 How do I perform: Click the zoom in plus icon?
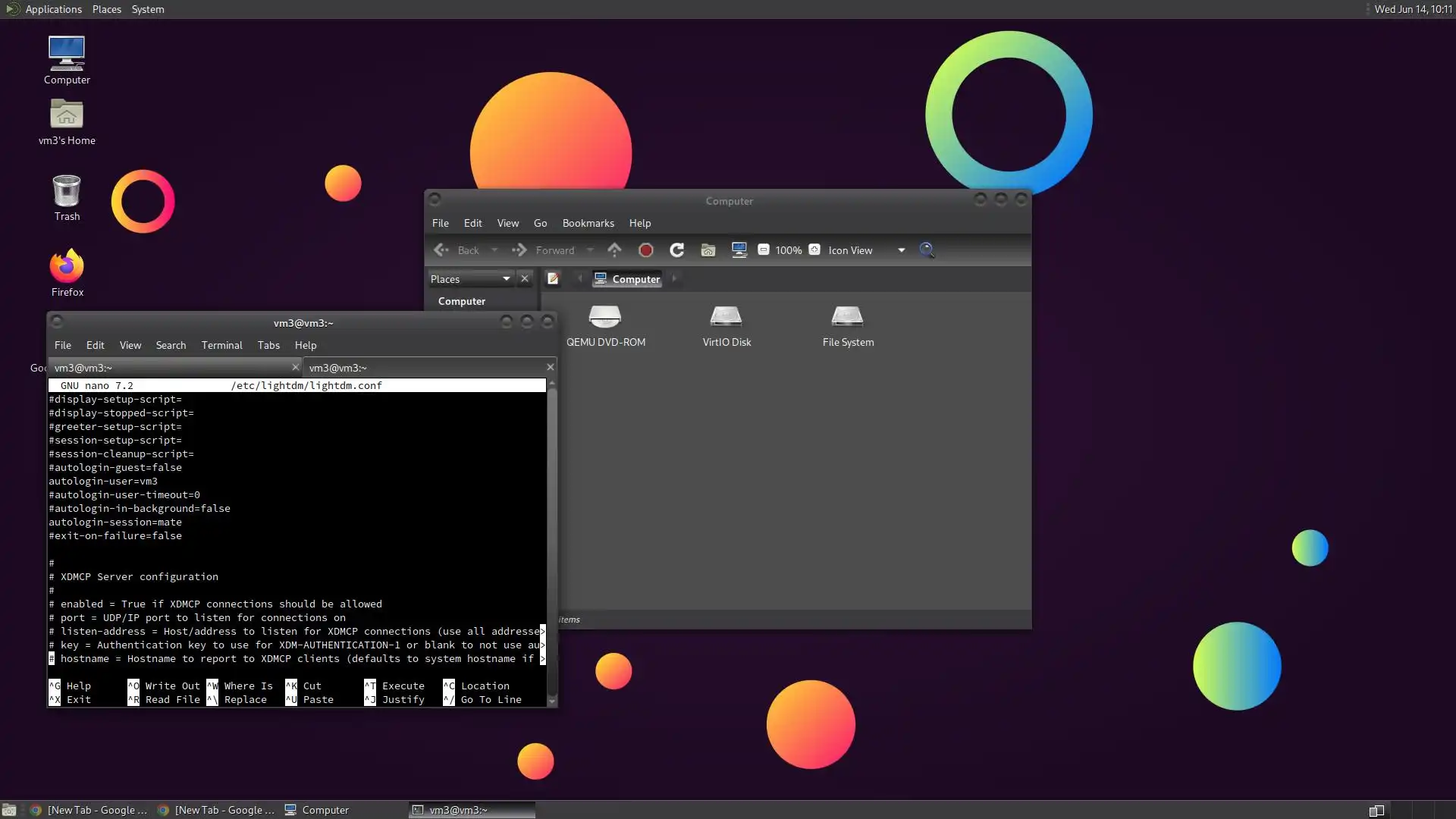click(x=814, y=250)
